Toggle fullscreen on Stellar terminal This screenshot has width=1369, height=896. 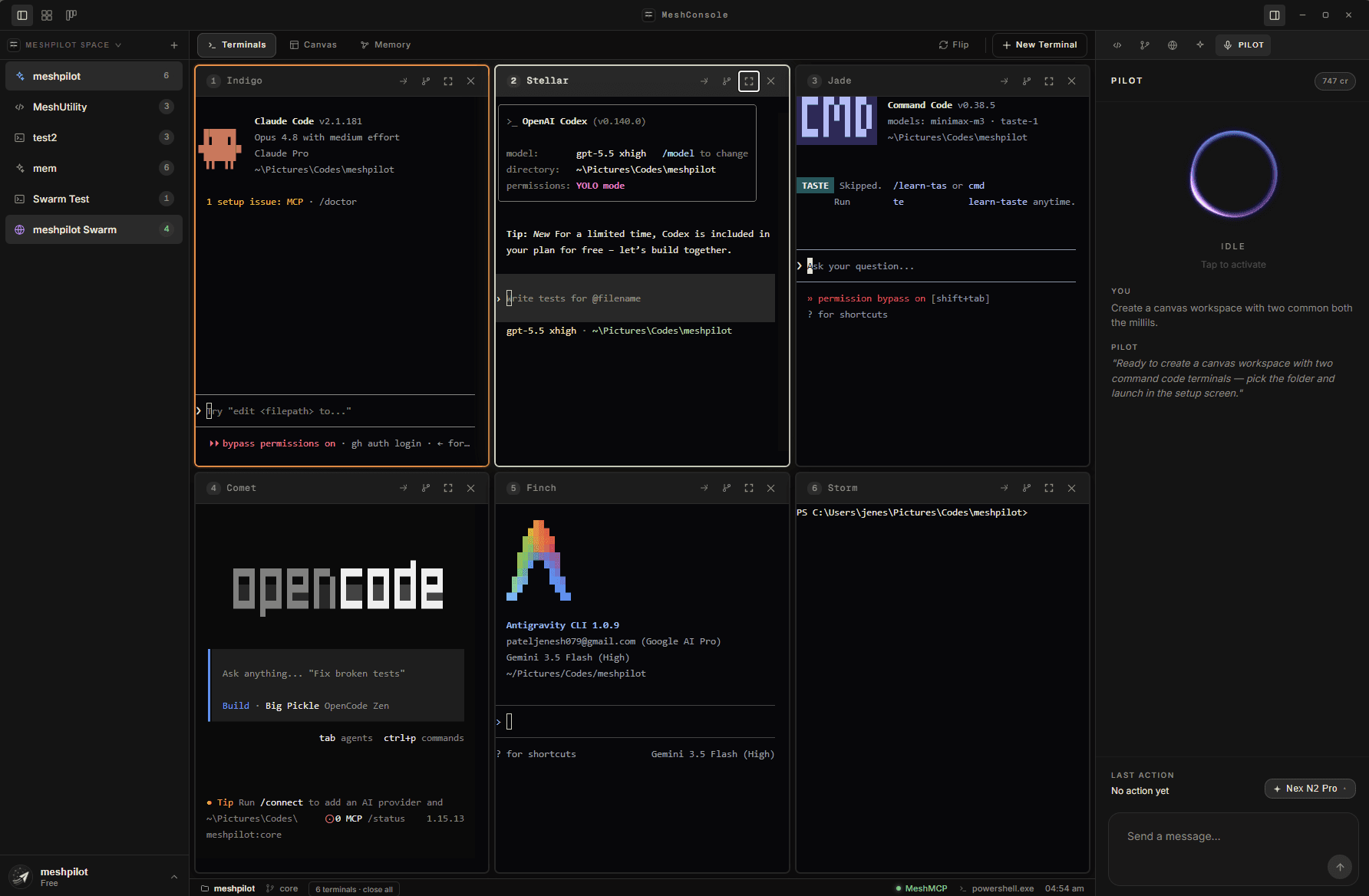[749, 81]
